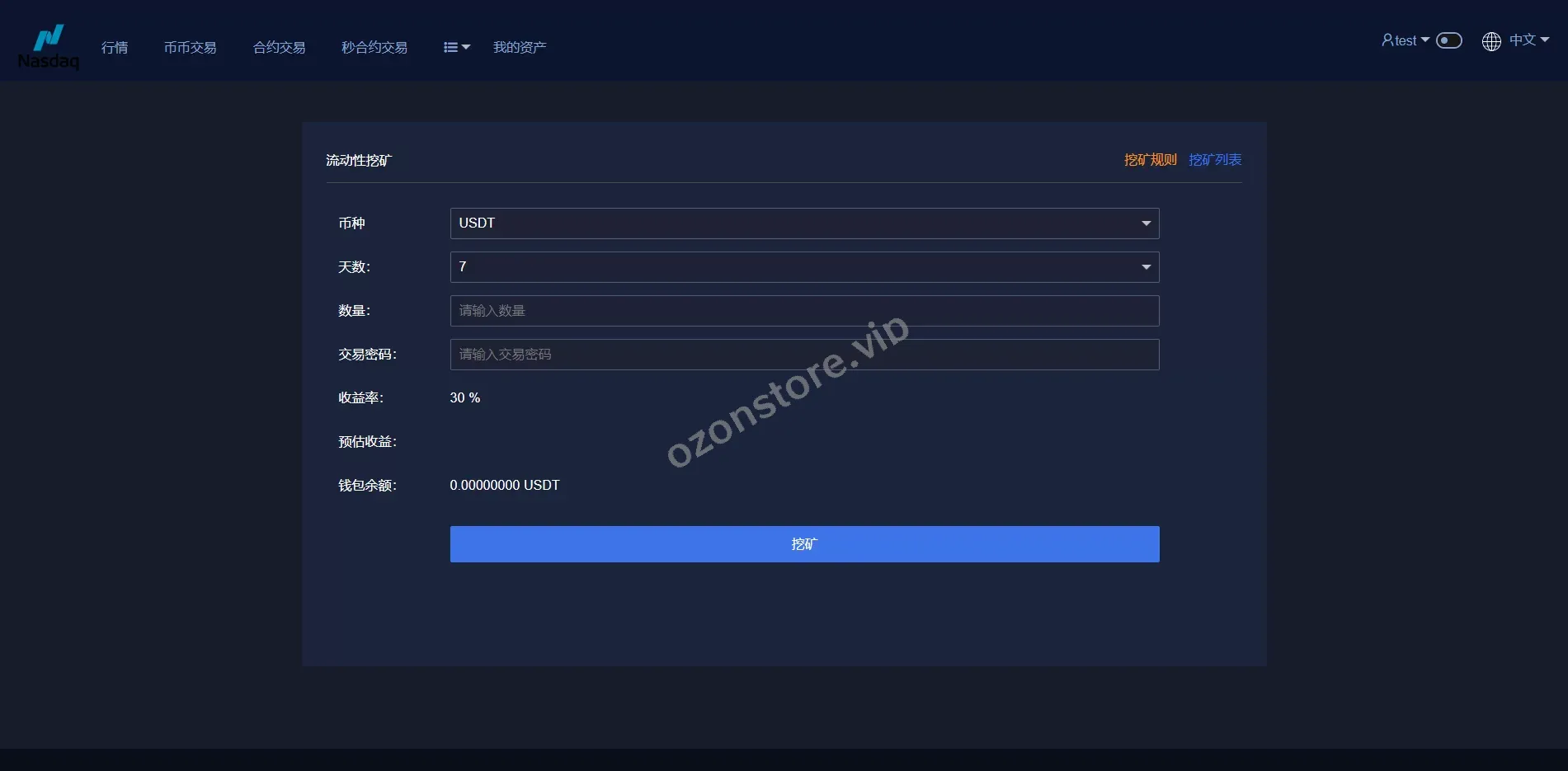
Task: Open the 我的资产 menu item
Action: [520, 48]
